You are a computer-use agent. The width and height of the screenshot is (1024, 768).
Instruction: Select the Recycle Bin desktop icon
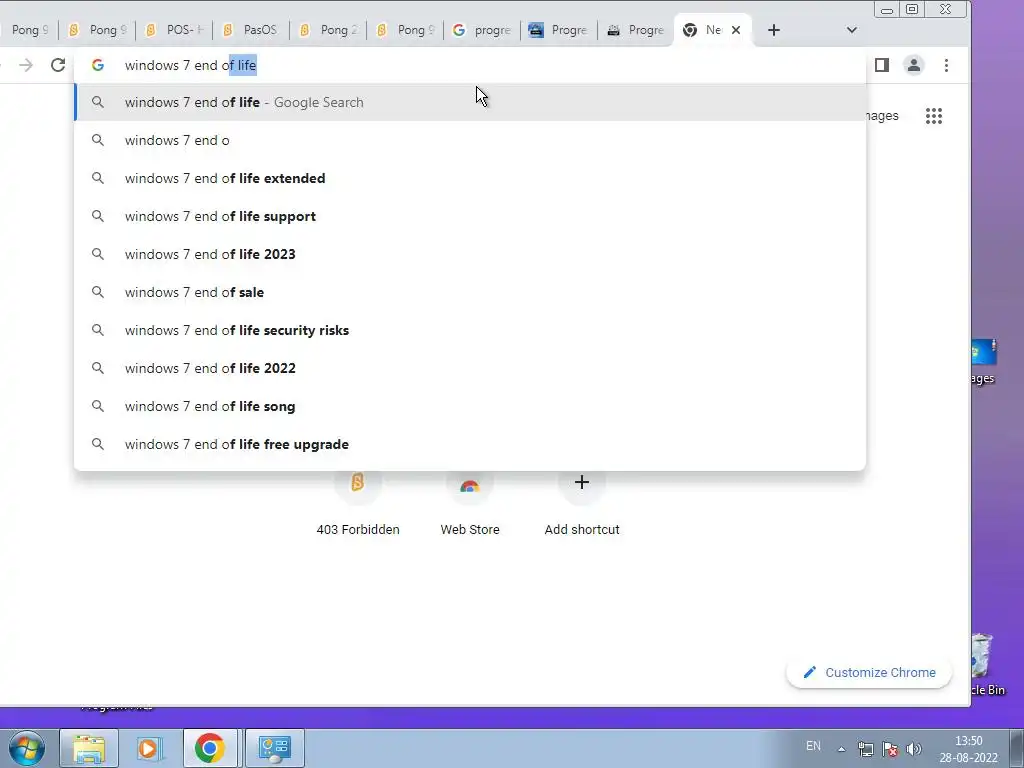click(987, 665)
